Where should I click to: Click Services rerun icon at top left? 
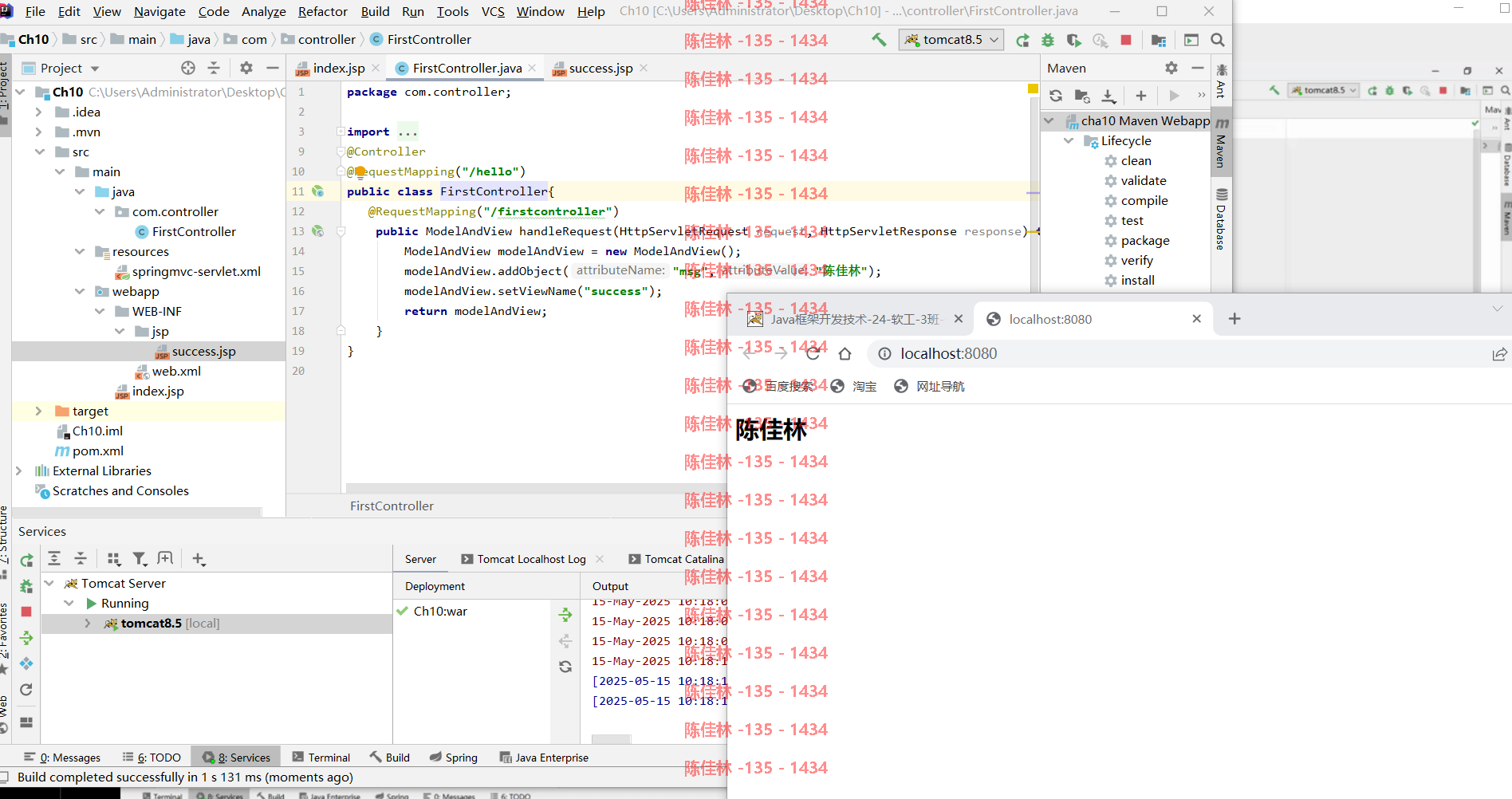point(26,560)
